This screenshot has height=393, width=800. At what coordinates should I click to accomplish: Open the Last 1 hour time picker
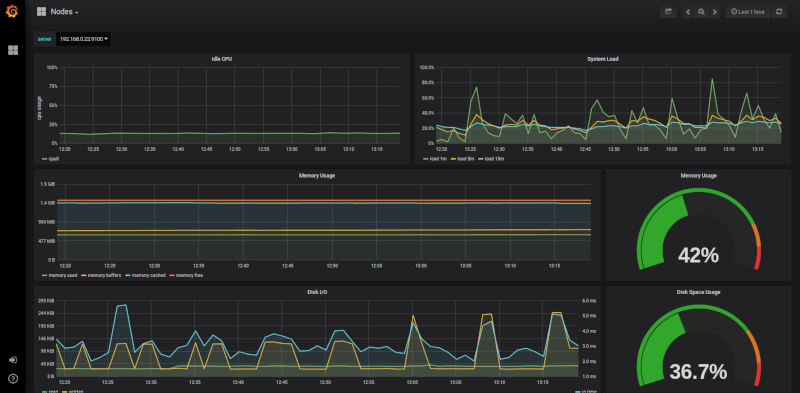click(x=747, y=12)
